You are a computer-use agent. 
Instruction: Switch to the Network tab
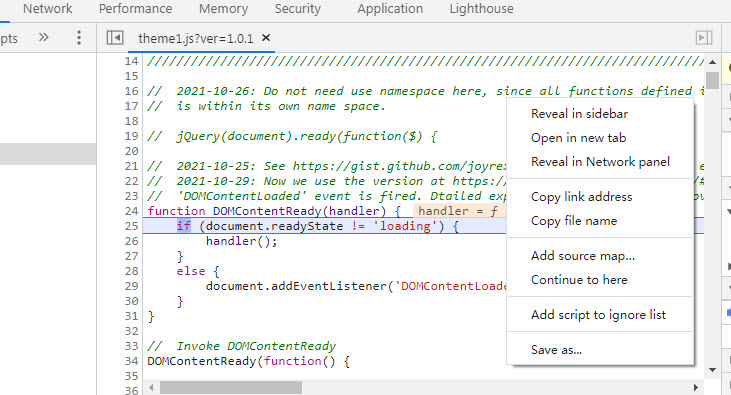click(47, 9)
